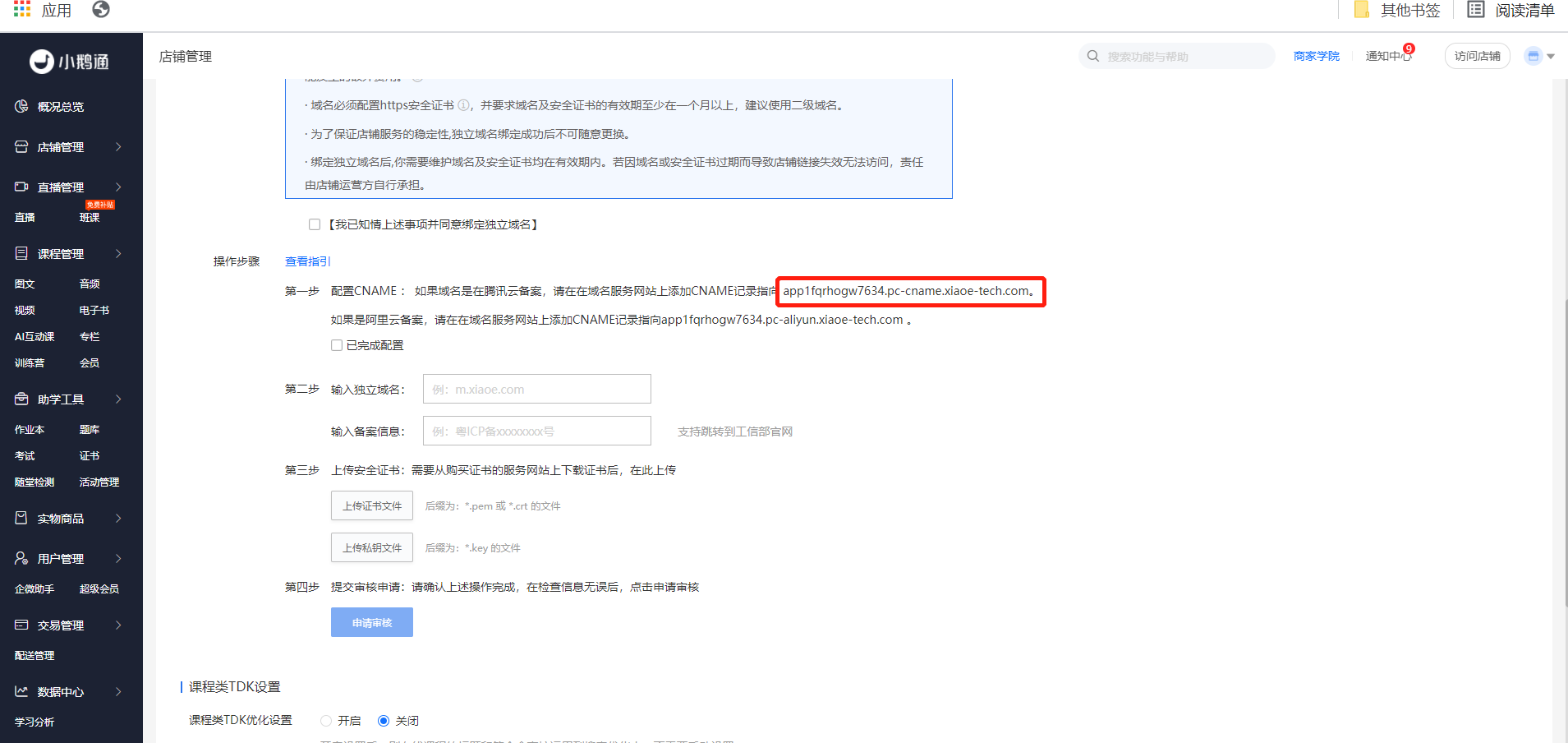This screenshot has width=1568, height=743.
Task: Click the globe bookmark icon
Action: tap(101, 9)
